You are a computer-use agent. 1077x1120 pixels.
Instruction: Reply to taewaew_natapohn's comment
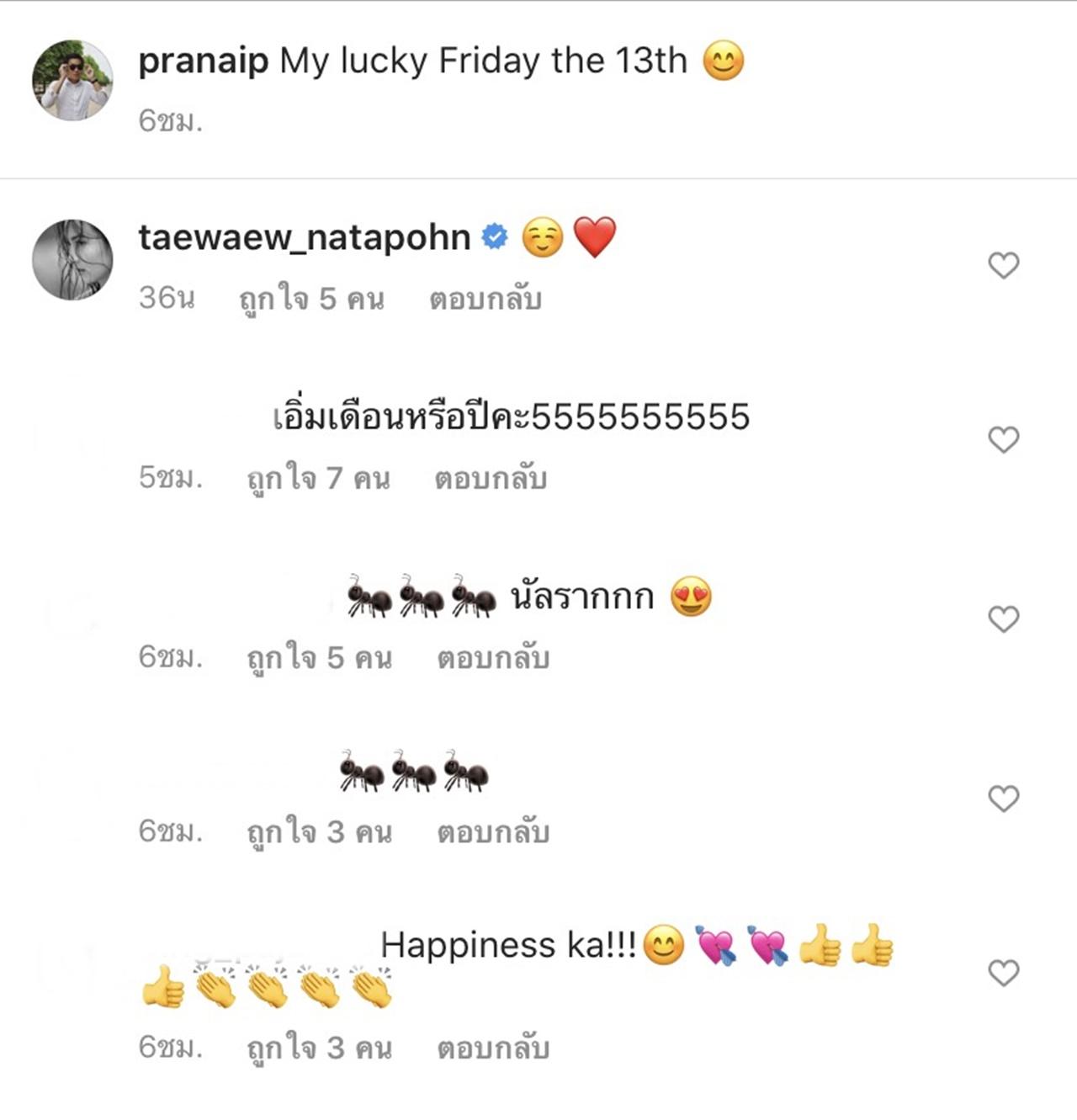[x=485, y=299]
